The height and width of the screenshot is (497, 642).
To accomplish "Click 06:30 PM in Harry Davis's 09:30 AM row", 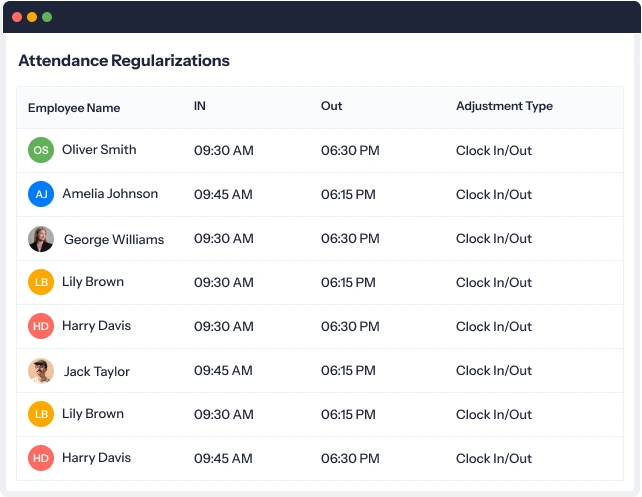I will [350, 326].
